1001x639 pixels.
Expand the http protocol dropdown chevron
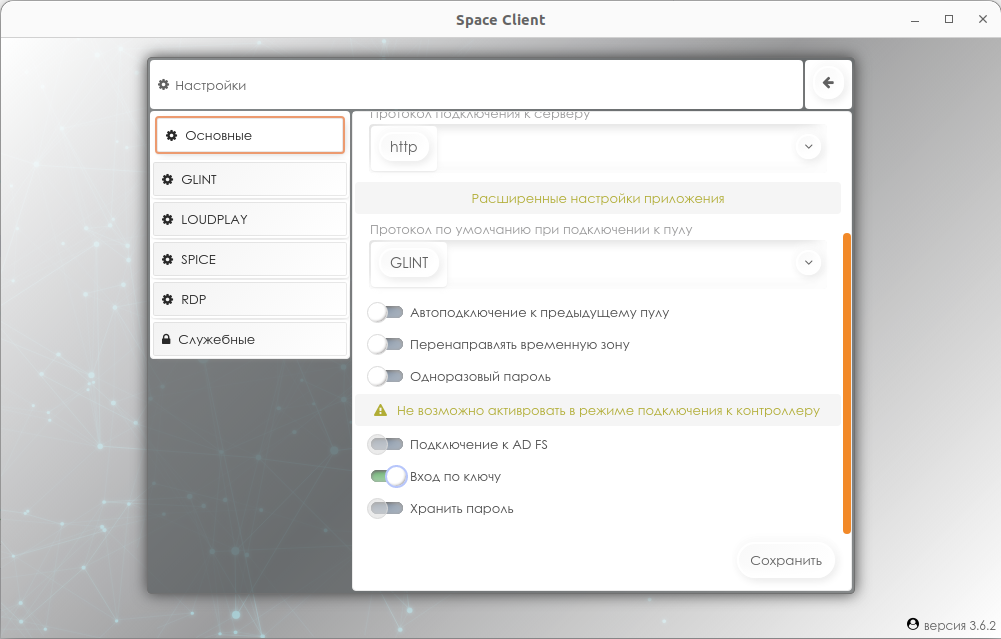[x=808, y=147]
